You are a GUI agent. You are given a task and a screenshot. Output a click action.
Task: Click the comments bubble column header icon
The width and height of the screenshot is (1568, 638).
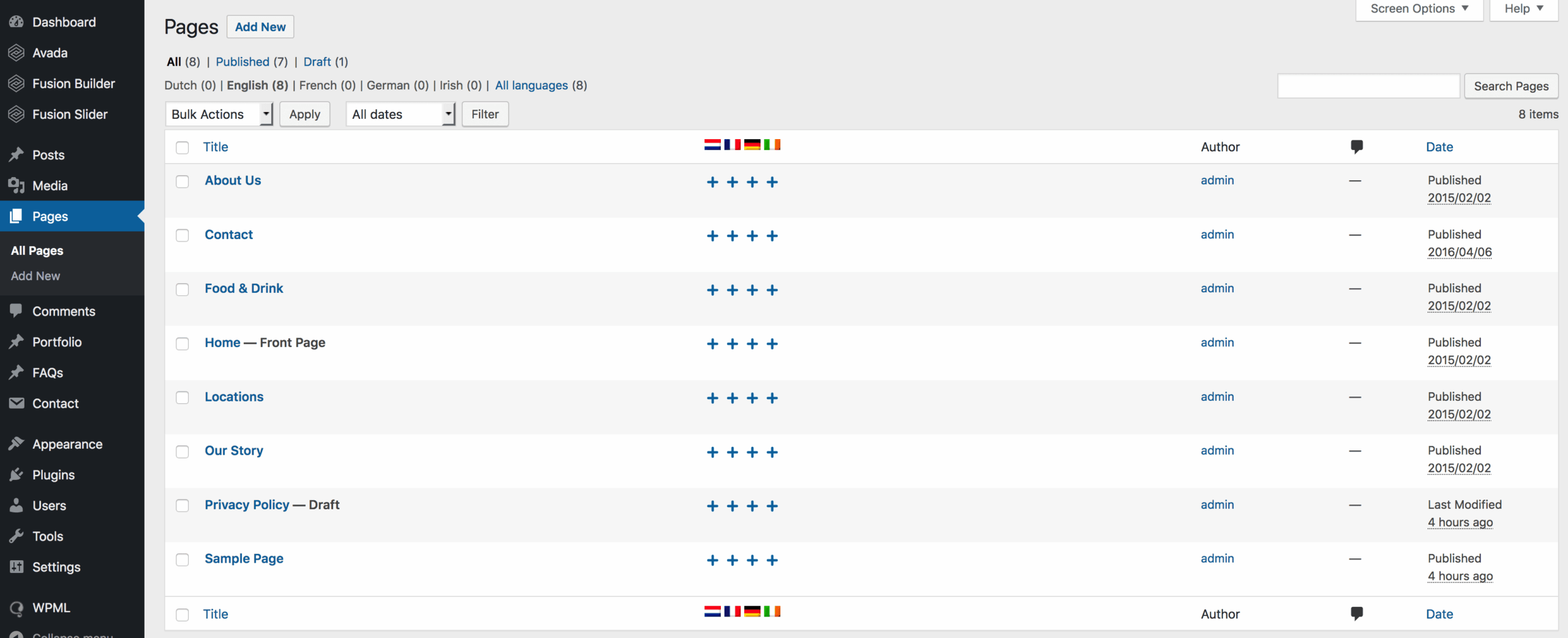click(x=1357, y=146)
